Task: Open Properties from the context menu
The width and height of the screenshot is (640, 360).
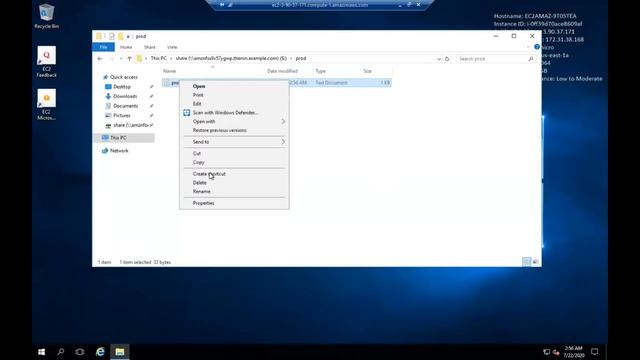Action: point(234,203)
